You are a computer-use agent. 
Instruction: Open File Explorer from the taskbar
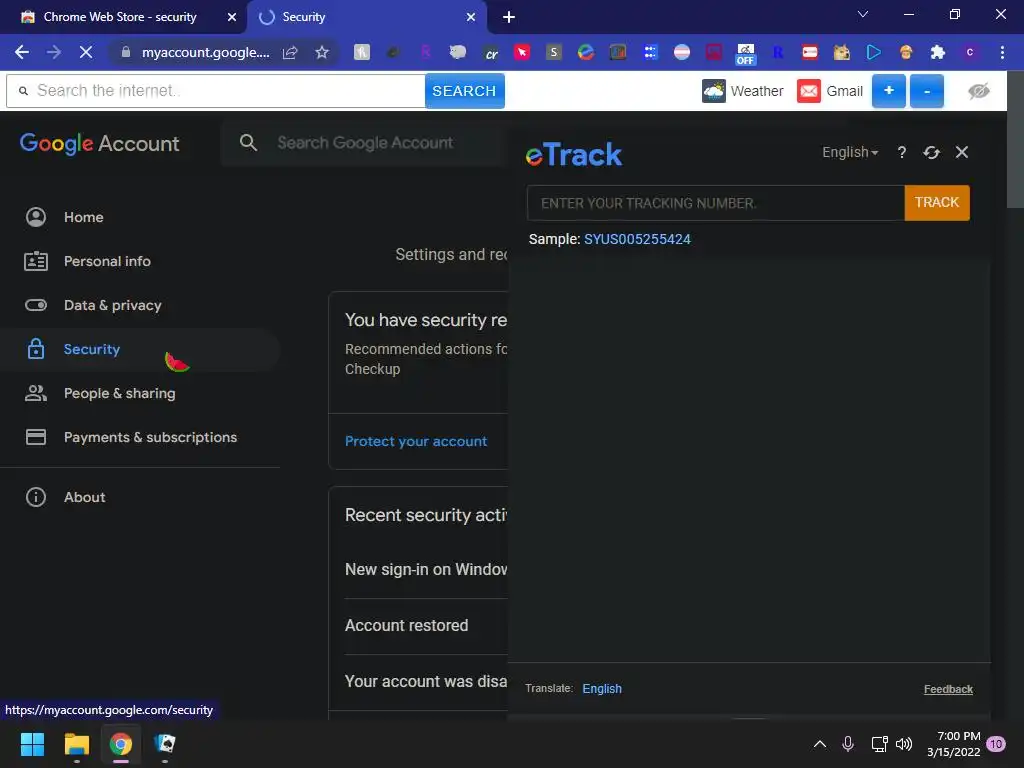(x=76, y=744)
